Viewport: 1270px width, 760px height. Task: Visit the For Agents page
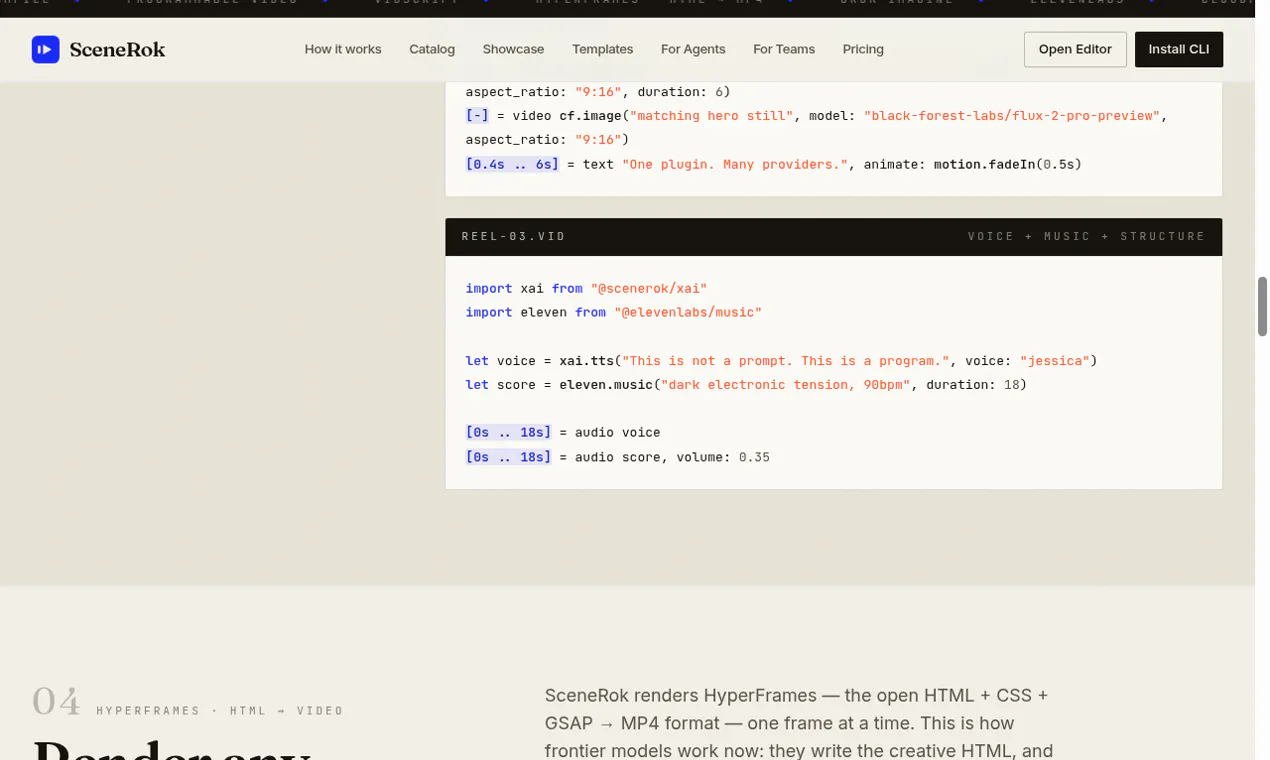693,49
